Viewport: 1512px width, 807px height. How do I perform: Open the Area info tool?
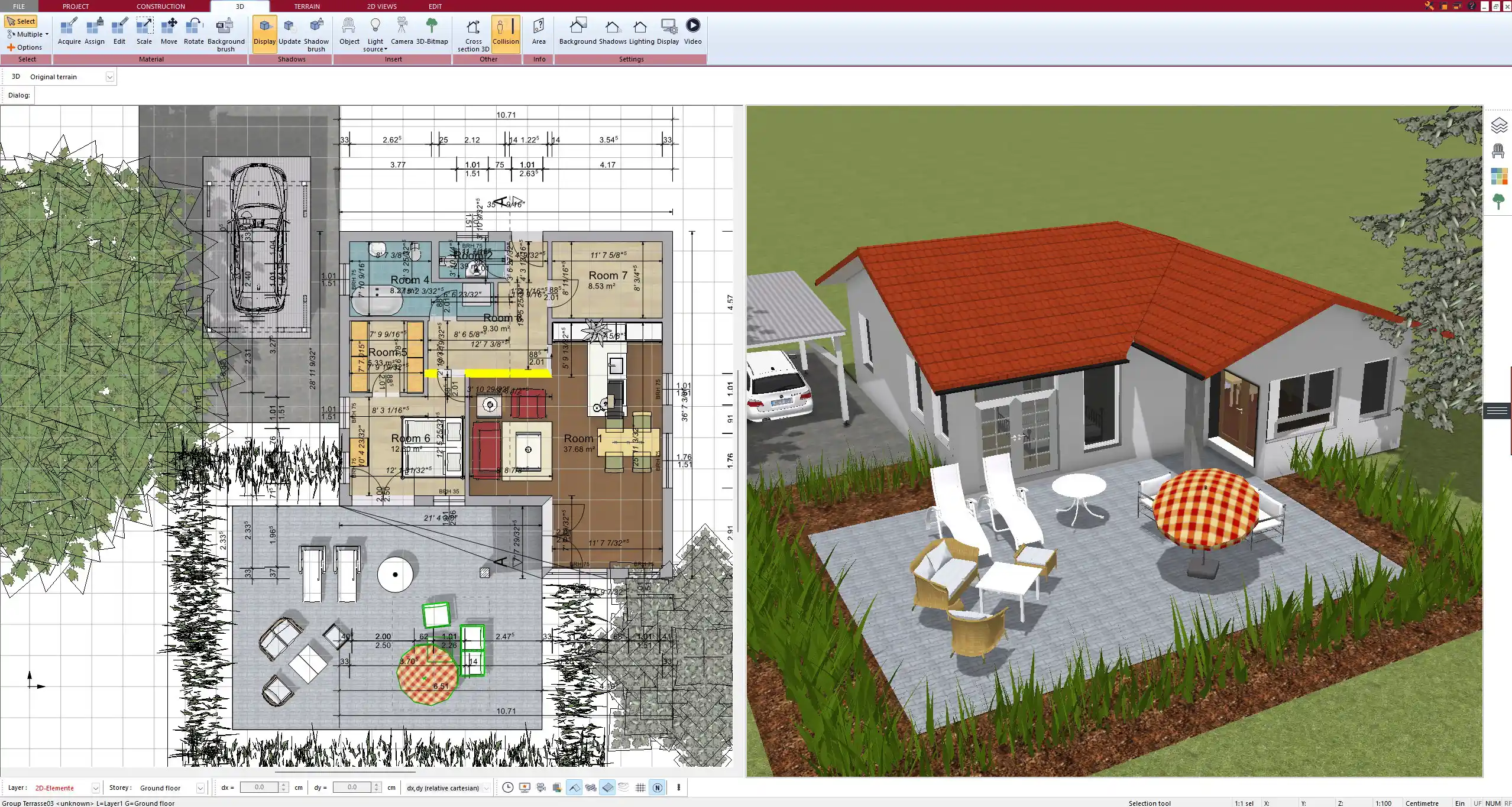point(539,31)
